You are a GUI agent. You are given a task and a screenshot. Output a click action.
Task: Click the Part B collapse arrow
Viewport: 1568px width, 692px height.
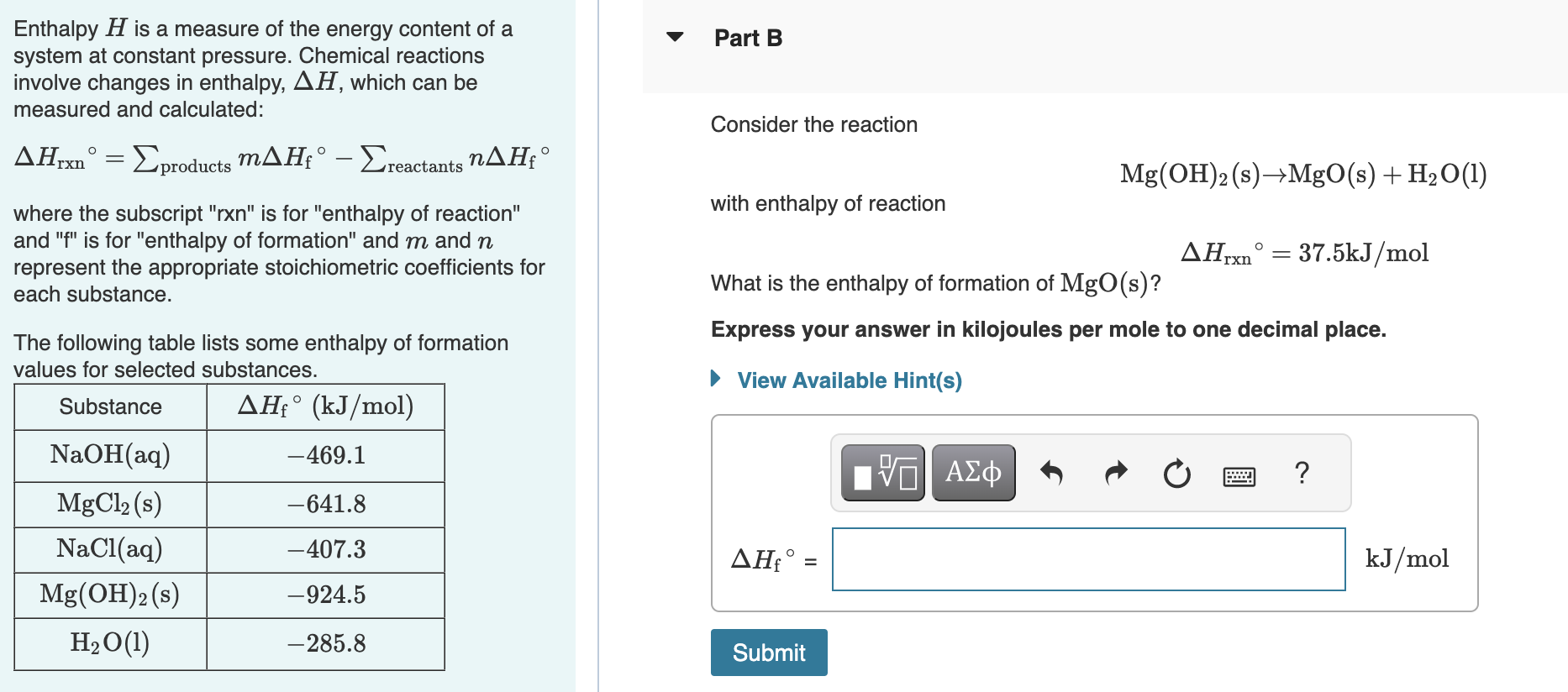point(673,38)
